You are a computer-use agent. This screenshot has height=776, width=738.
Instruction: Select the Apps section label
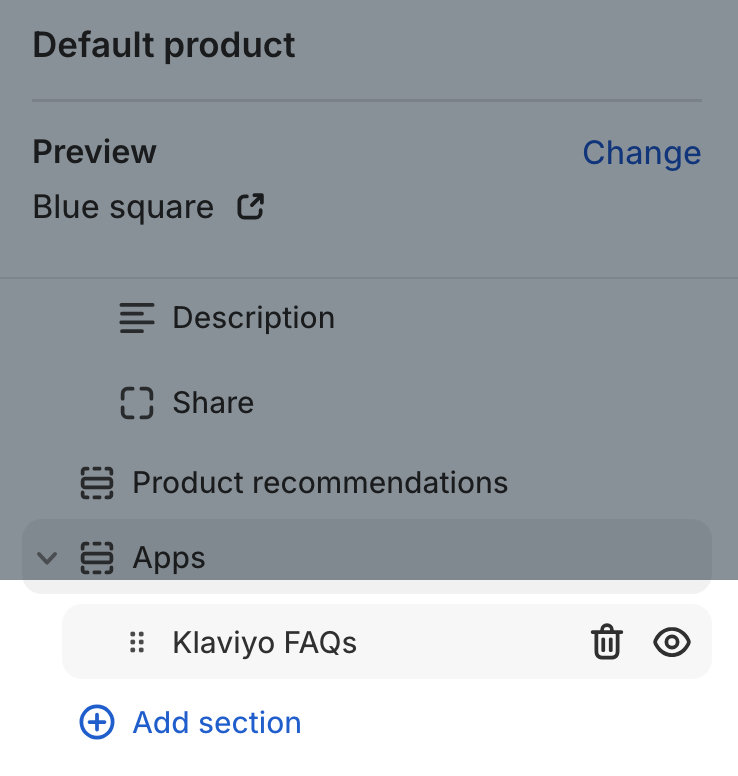(169, 558)
